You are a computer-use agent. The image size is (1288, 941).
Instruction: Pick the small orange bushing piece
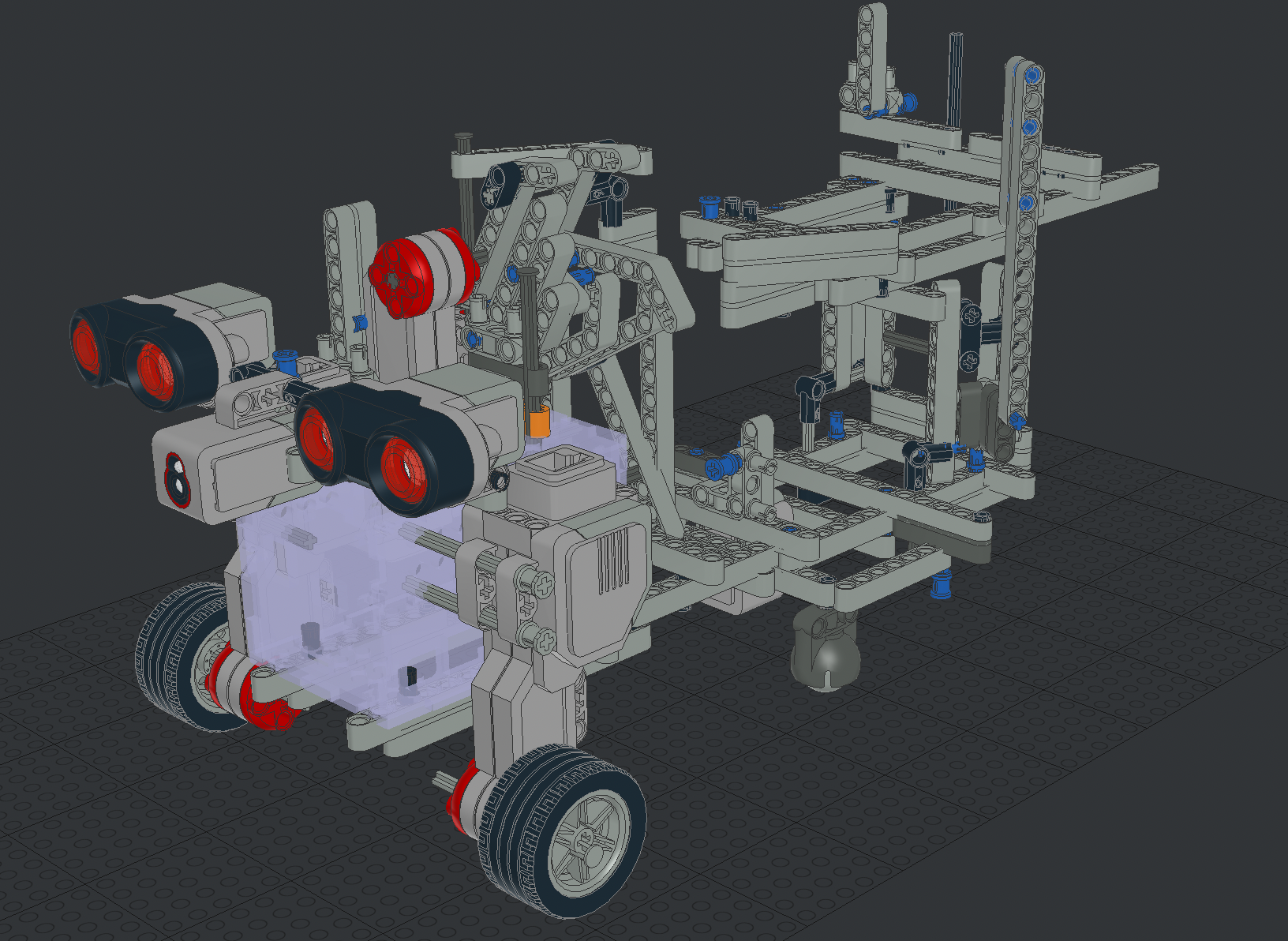click(x=540, y=422)
